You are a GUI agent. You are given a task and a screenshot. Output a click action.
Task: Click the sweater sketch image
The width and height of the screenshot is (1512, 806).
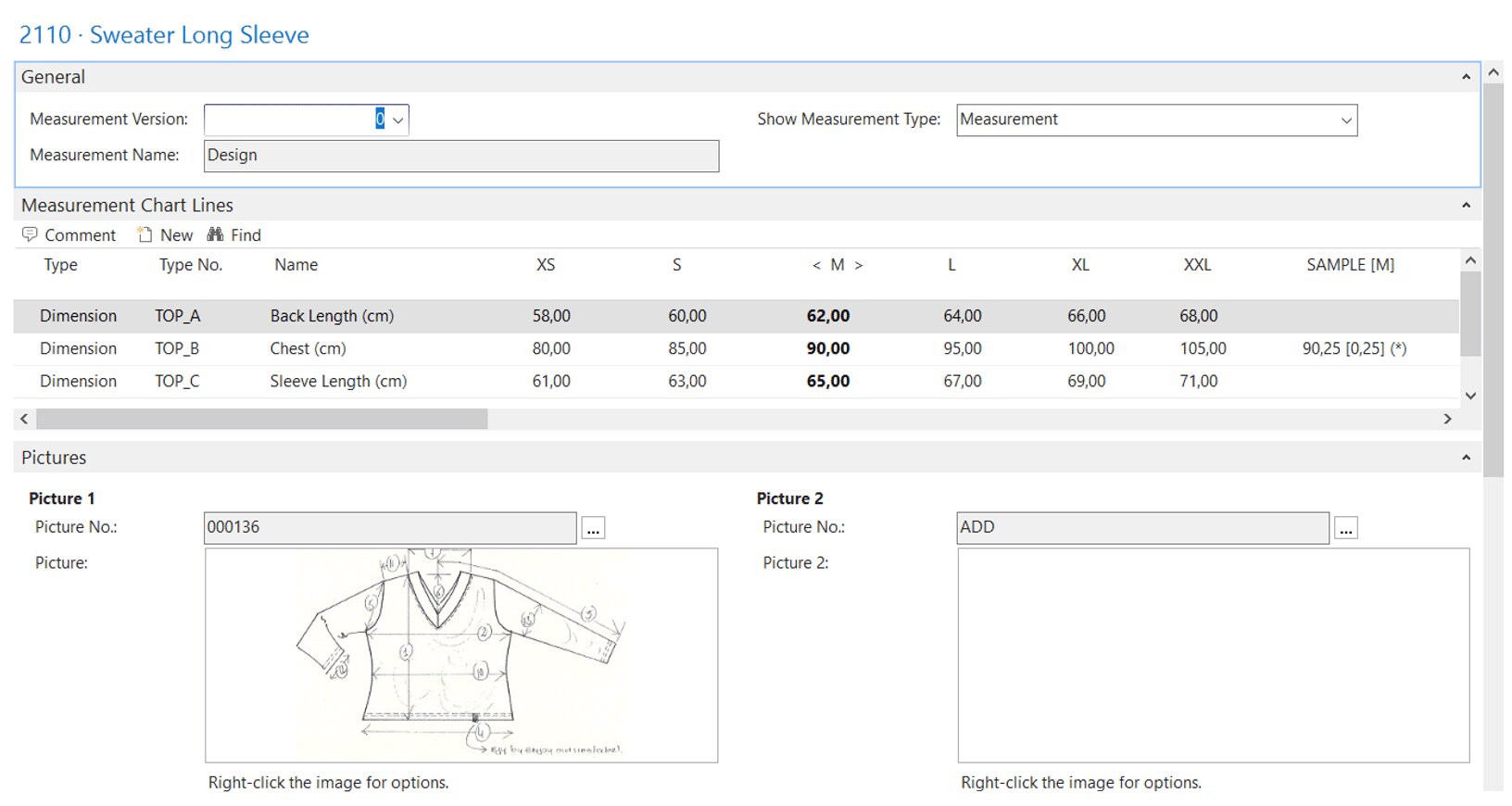[460, 654]
